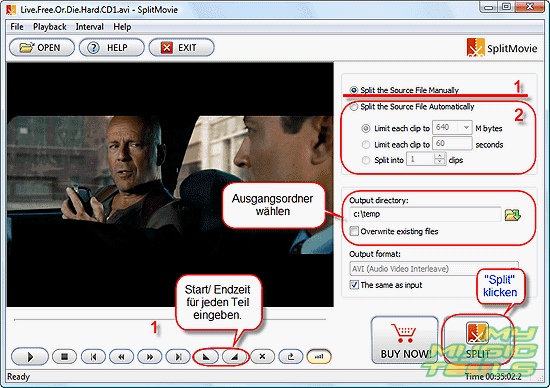550x388 pixels.
Task: Fast forward the video
Action: (150, 357)
